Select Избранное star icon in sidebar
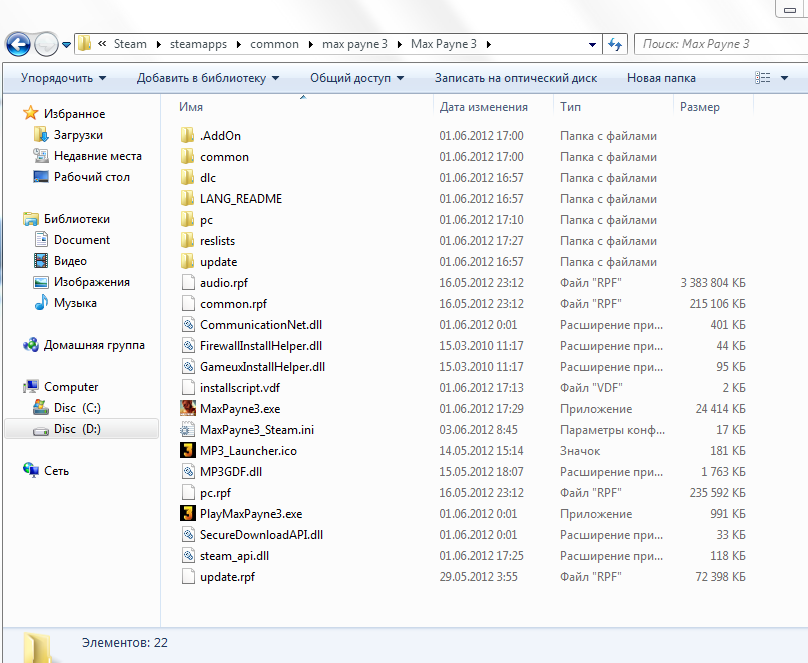 tap(31, 113)
